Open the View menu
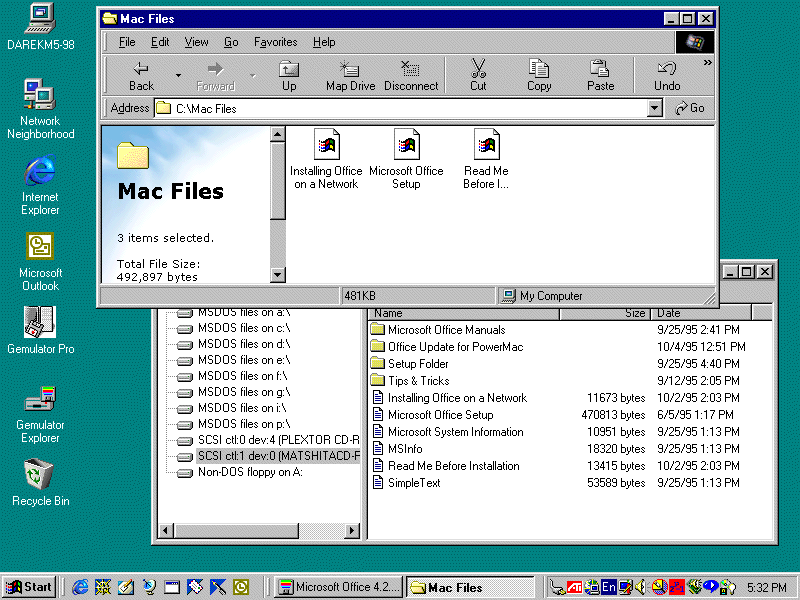Screen dimensions: 800x600 point(196,42)
